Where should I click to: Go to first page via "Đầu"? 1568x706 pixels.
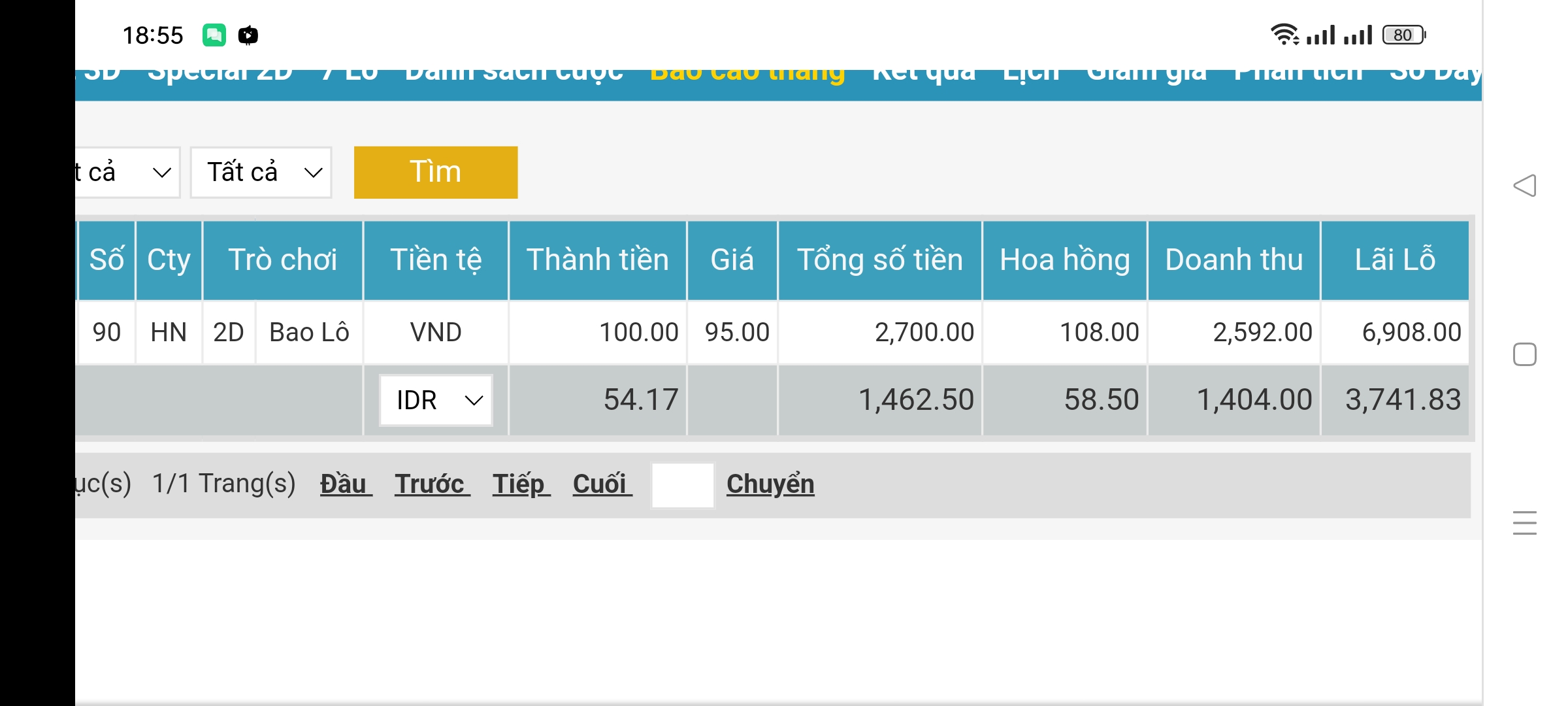click(x=345, y=484)
